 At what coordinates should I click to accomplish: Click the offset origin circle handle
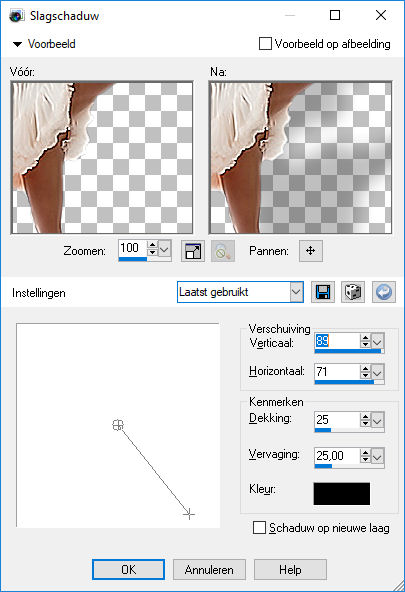pos(118,425)
